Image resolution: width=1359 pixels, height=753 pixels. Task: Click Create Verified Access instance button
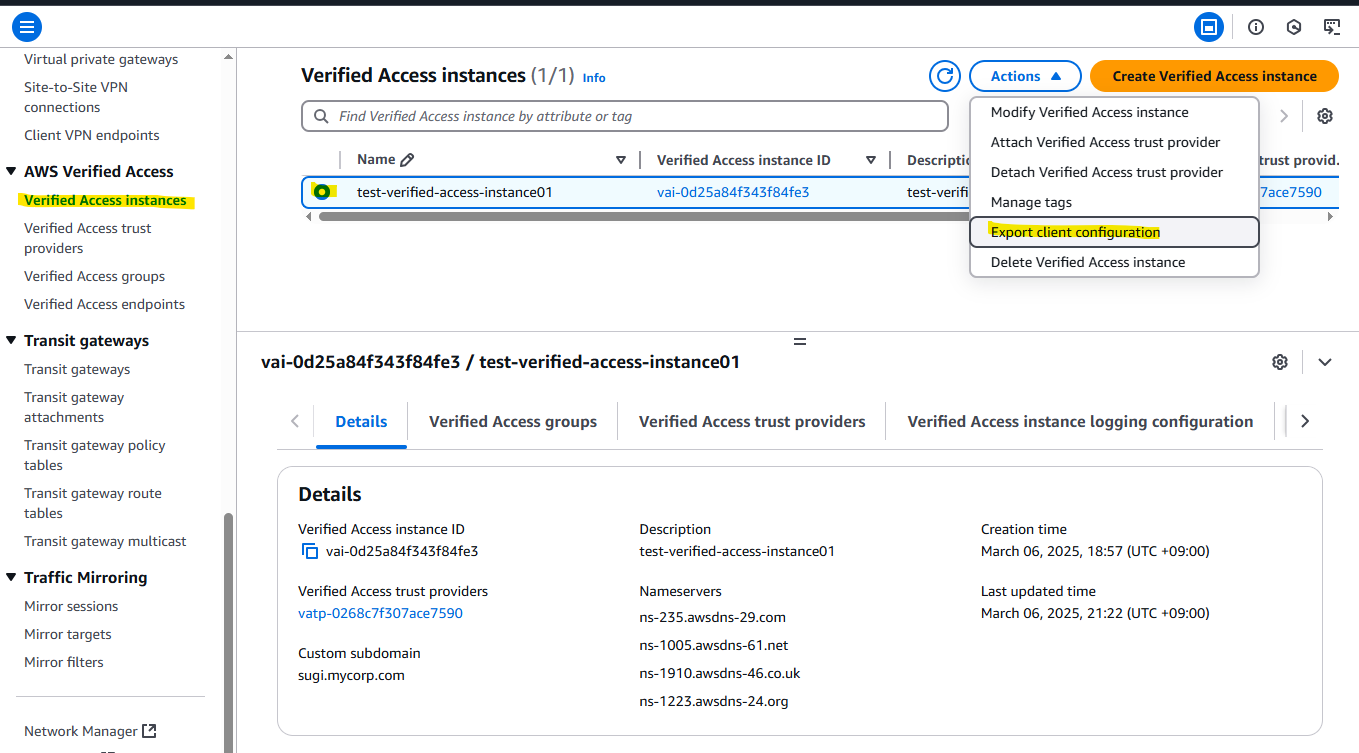point(1215,76)
